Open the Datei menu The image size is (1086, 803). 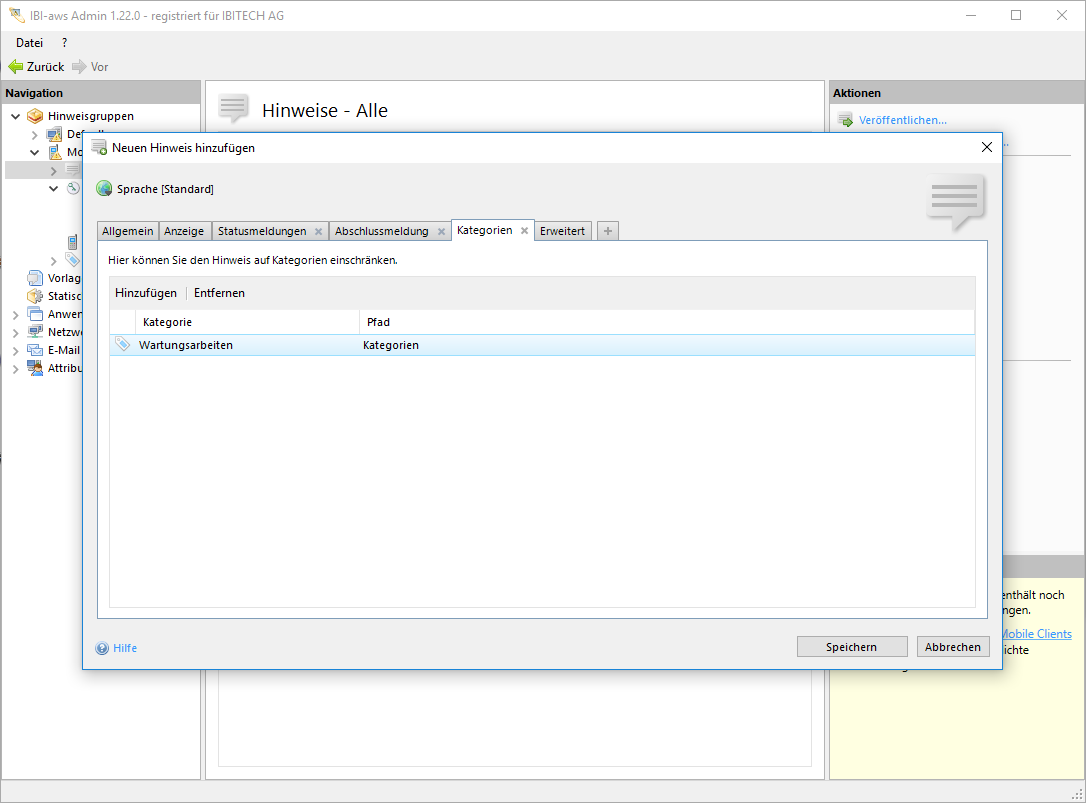tap(29, 43)
